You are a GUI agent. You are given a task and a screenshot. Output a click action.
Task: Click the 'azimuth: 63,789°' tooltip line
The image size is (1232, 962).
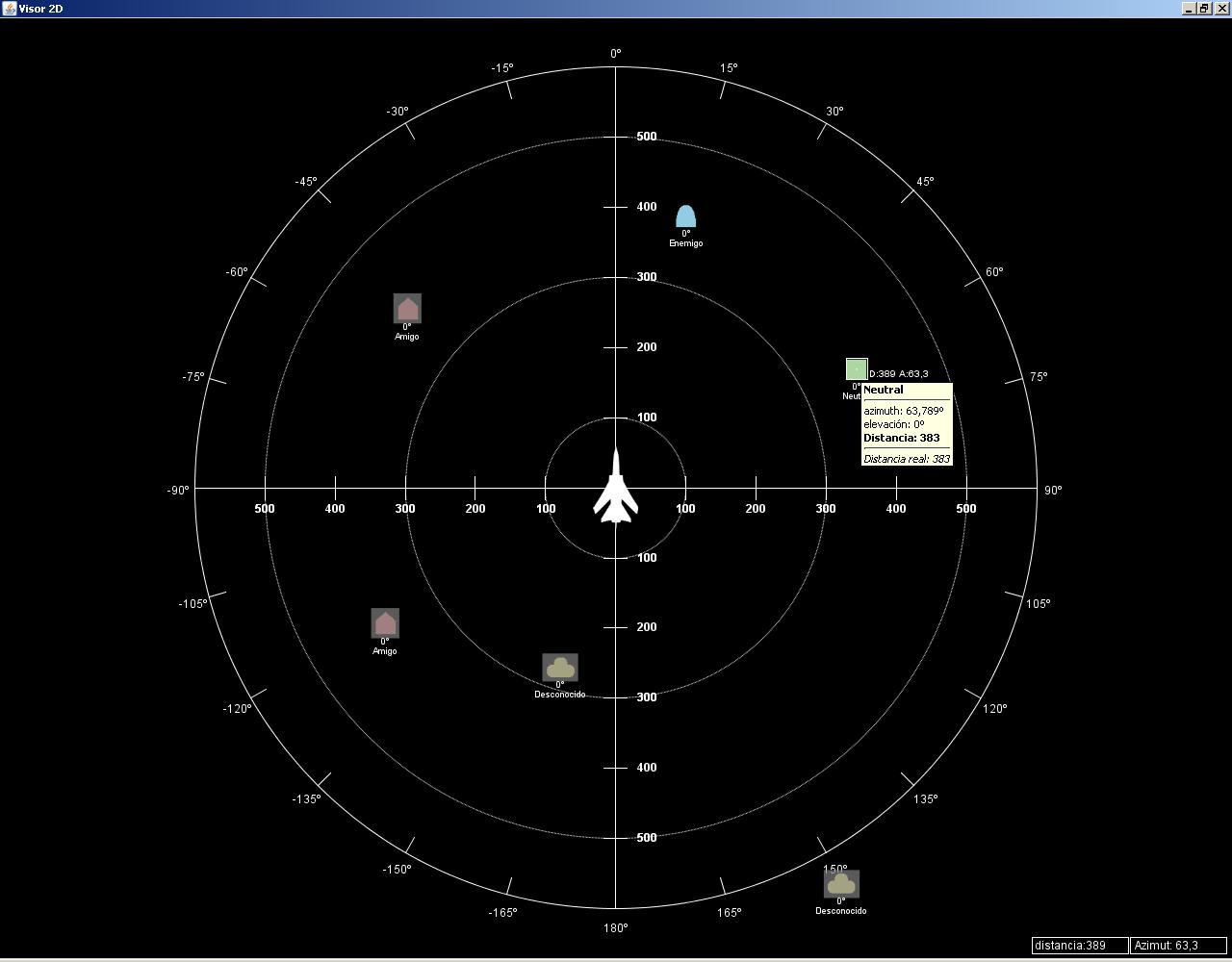pos(904,411)
